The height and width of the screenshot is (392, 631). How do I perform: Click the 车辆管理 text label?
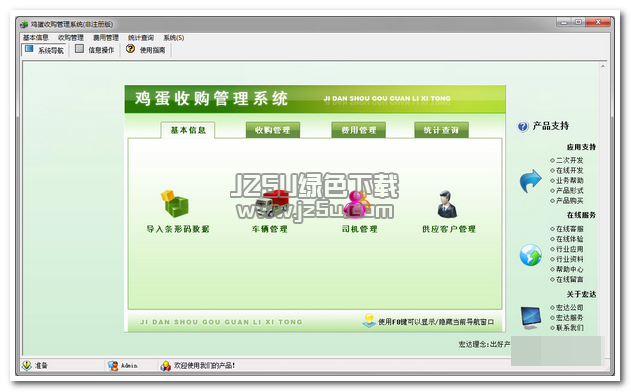(270, 229)
